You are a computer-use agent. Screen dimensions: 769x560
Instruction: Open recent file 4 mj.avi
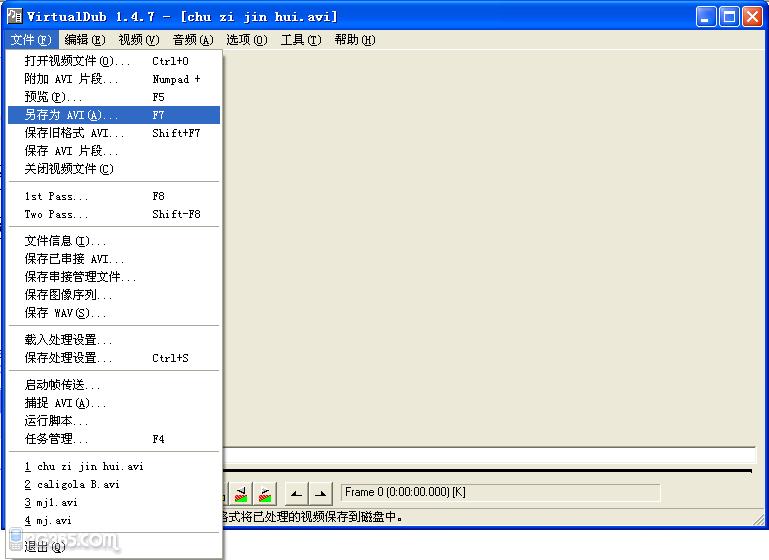point(114,520)
